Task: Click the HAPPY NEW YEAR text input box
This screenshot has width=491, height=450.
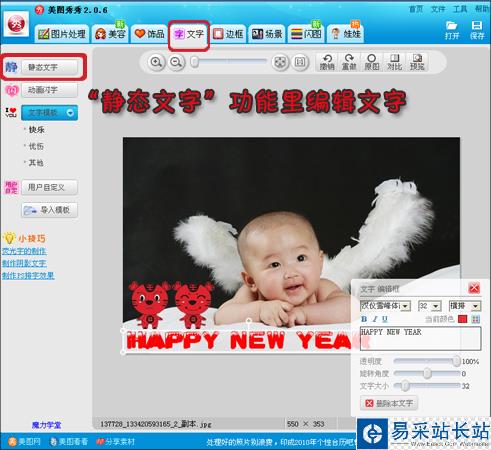Action: (x=420, y=338)
